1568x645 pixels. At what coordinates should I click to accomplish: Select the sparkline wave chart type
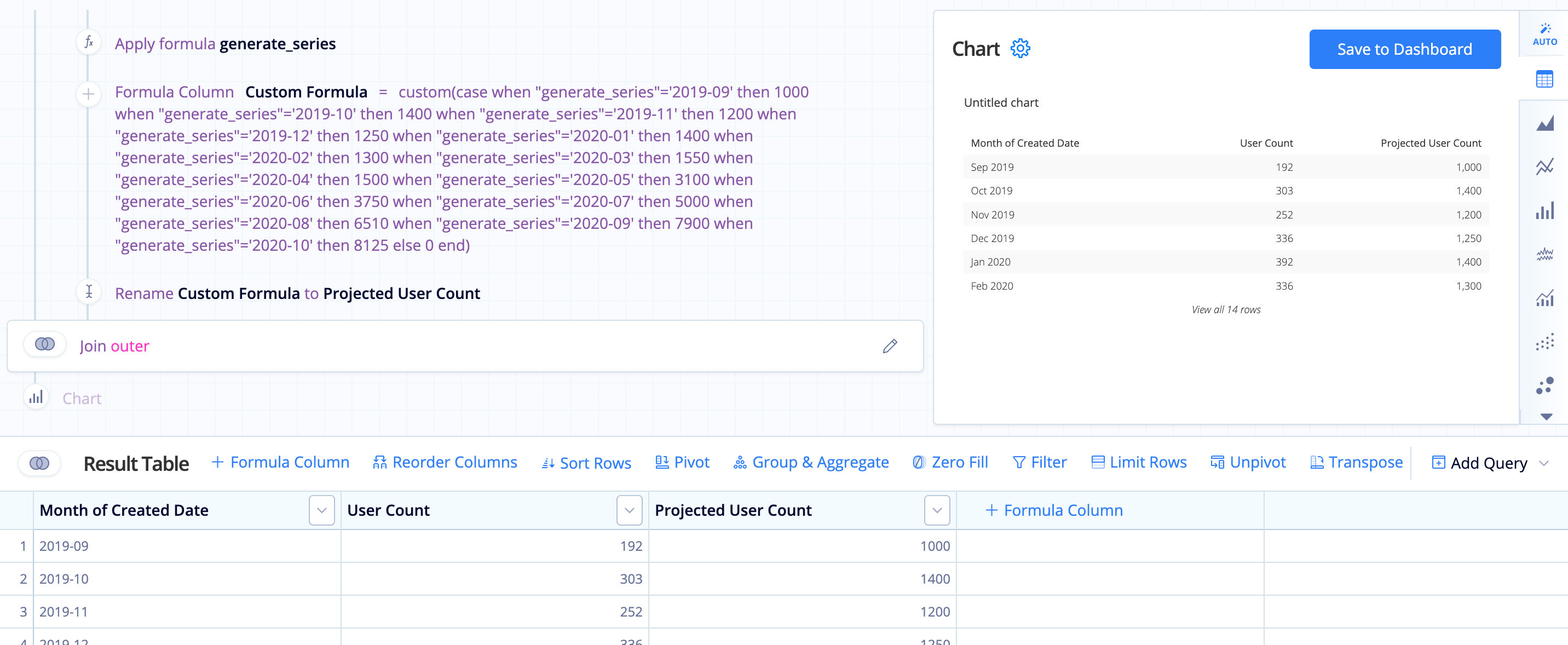pos(1544,255)
